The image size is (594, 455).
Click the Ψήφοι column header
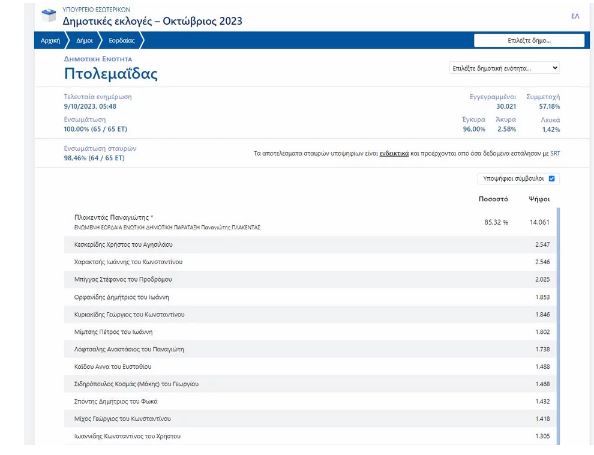[539, 199]
